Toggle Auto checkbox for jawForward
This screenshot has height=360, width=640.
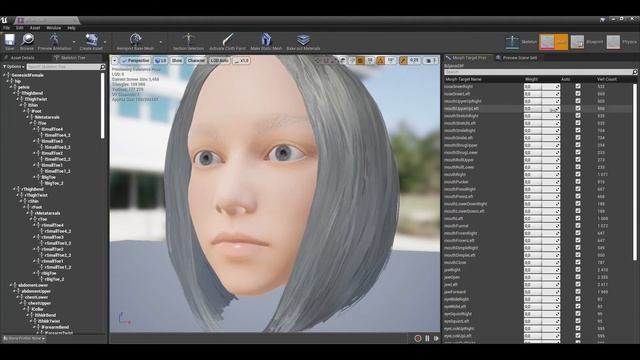coord(578,292)
